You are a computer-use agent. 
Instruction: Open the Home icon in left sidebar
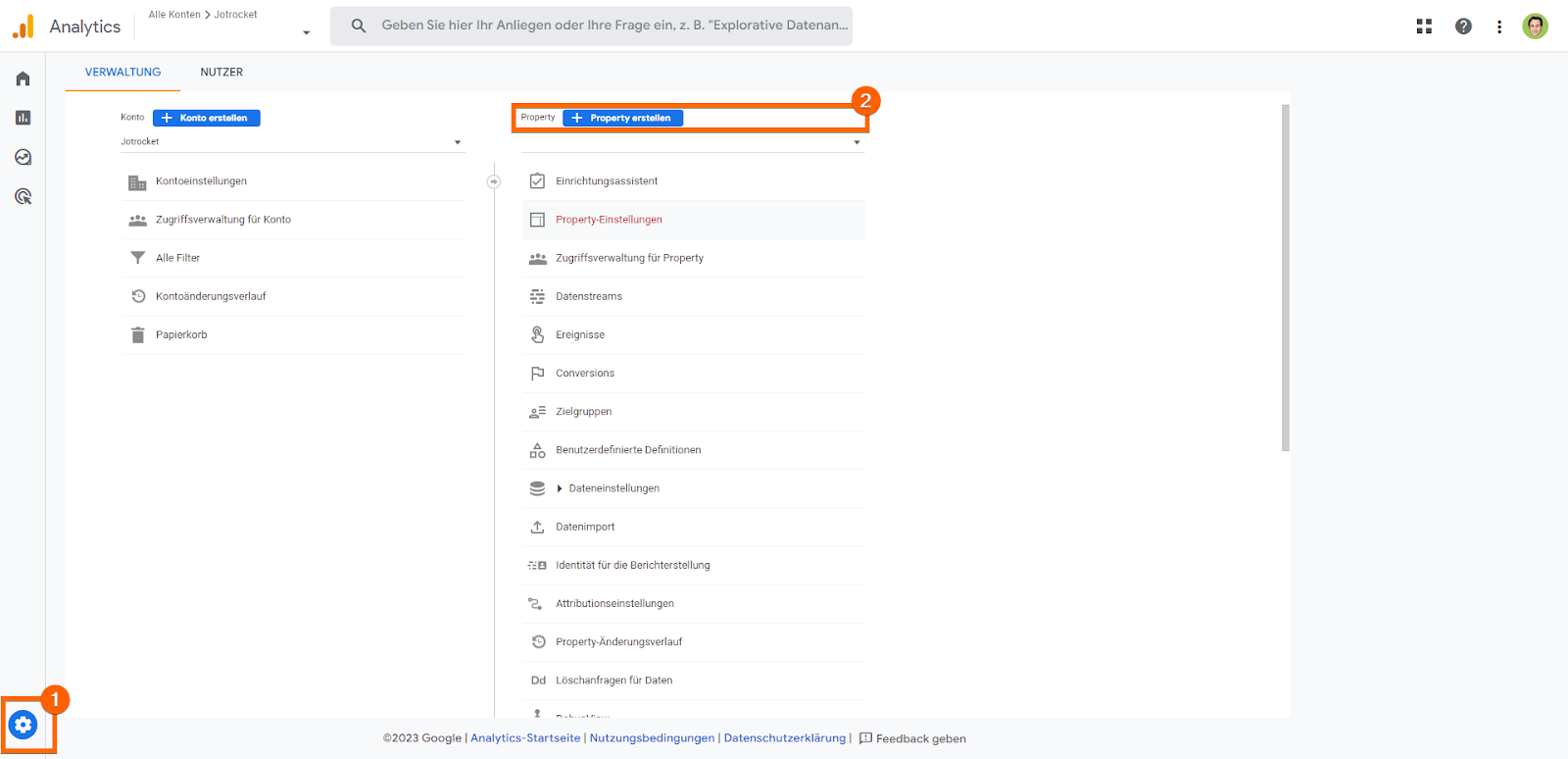(23, 78)
